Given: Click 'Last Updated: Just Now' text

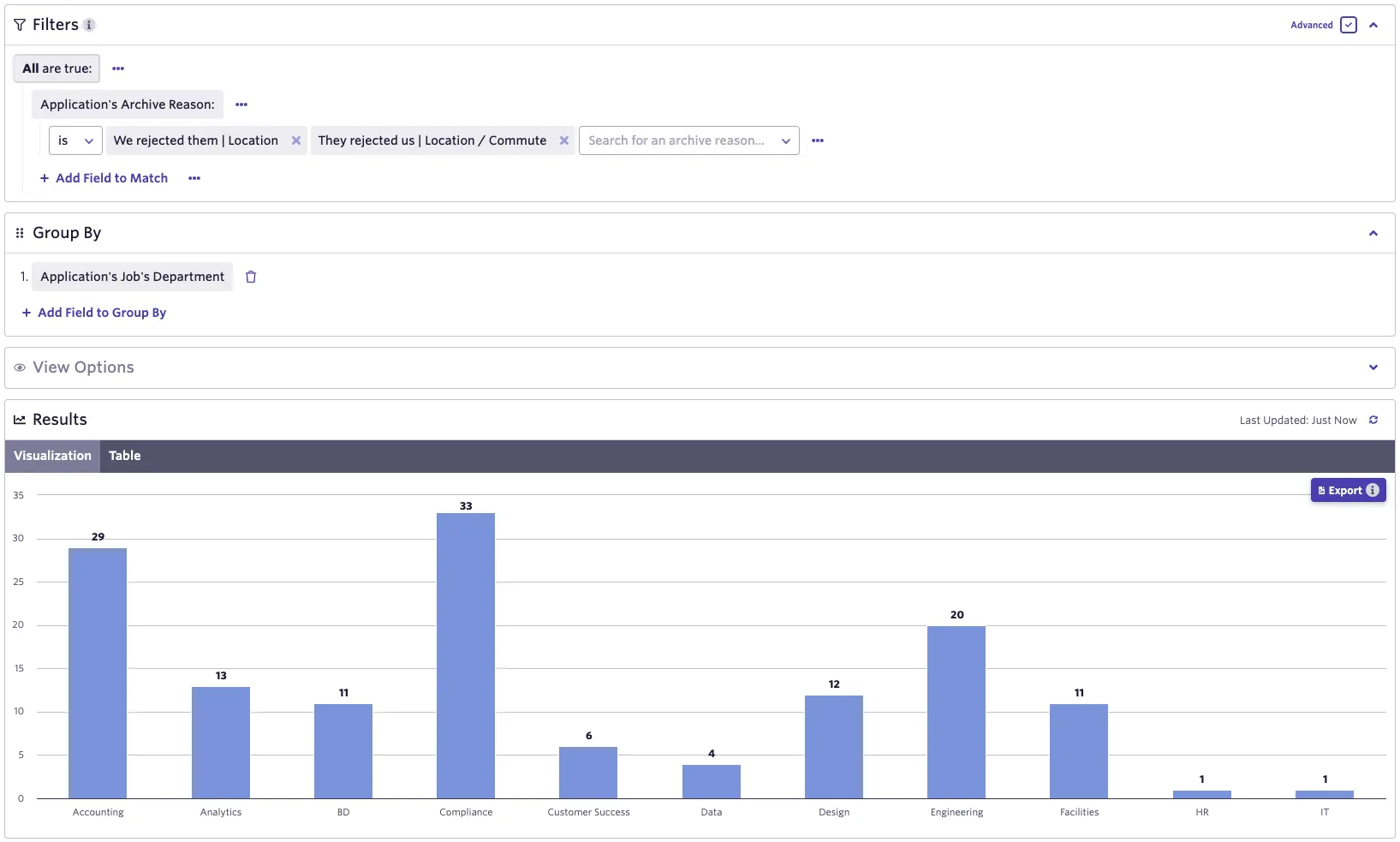Looking at the screenshot, I should click(x=1298, y=420).
